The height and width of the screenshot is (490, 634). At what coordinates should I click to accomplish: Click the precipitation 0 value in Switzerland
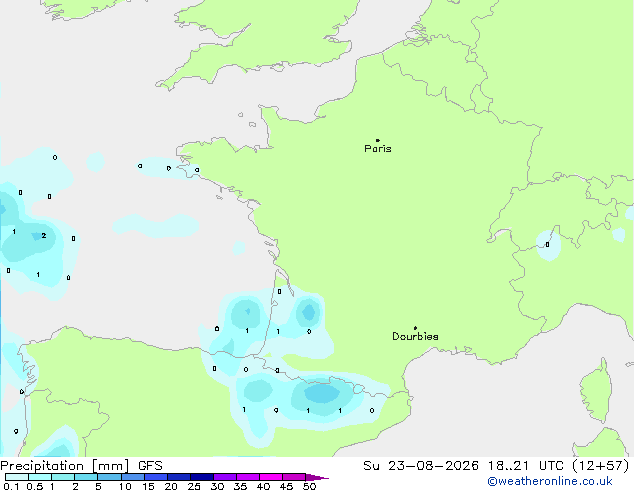pyautogui.click(x=547, y=245)
